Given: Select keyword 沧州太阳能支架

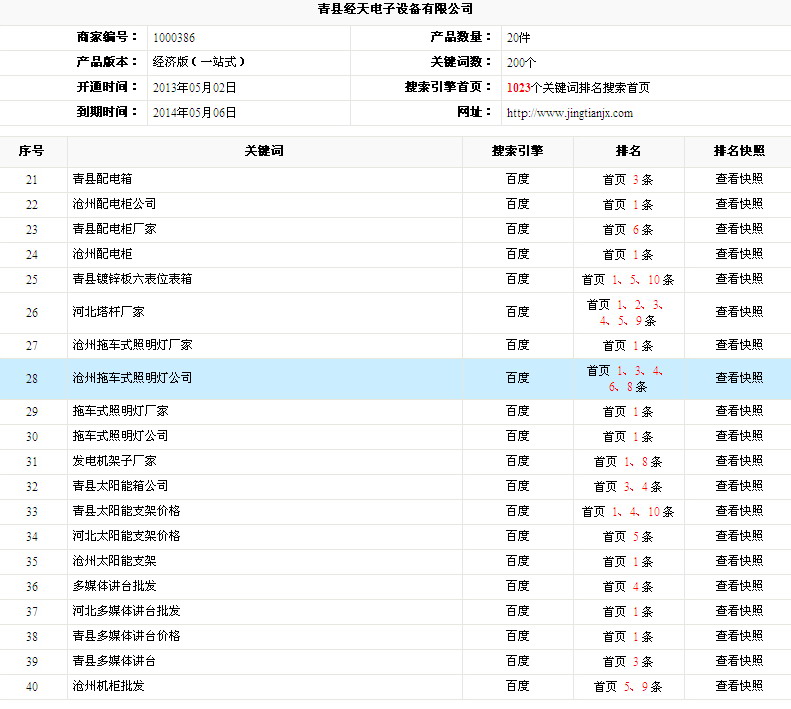Looking at the screenshot, I should (115, 561).
